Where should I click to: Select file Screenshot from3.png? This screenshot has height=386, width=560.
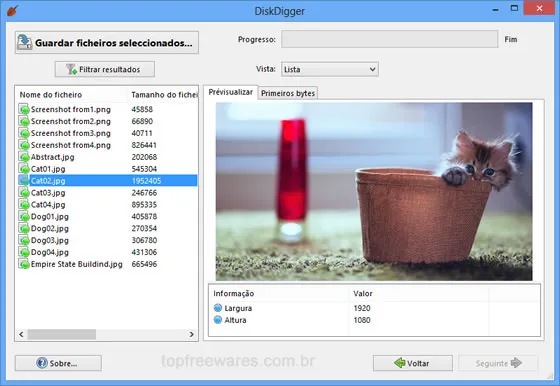[x=71, y=133]
